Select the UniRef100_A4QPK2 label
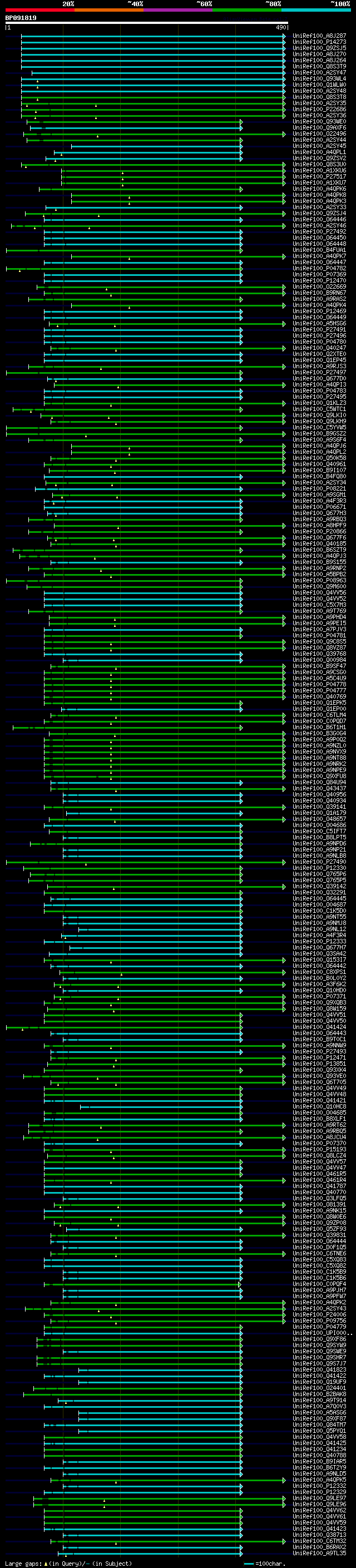Viewport: 356px width, 1568px height. coord(319,1303)
